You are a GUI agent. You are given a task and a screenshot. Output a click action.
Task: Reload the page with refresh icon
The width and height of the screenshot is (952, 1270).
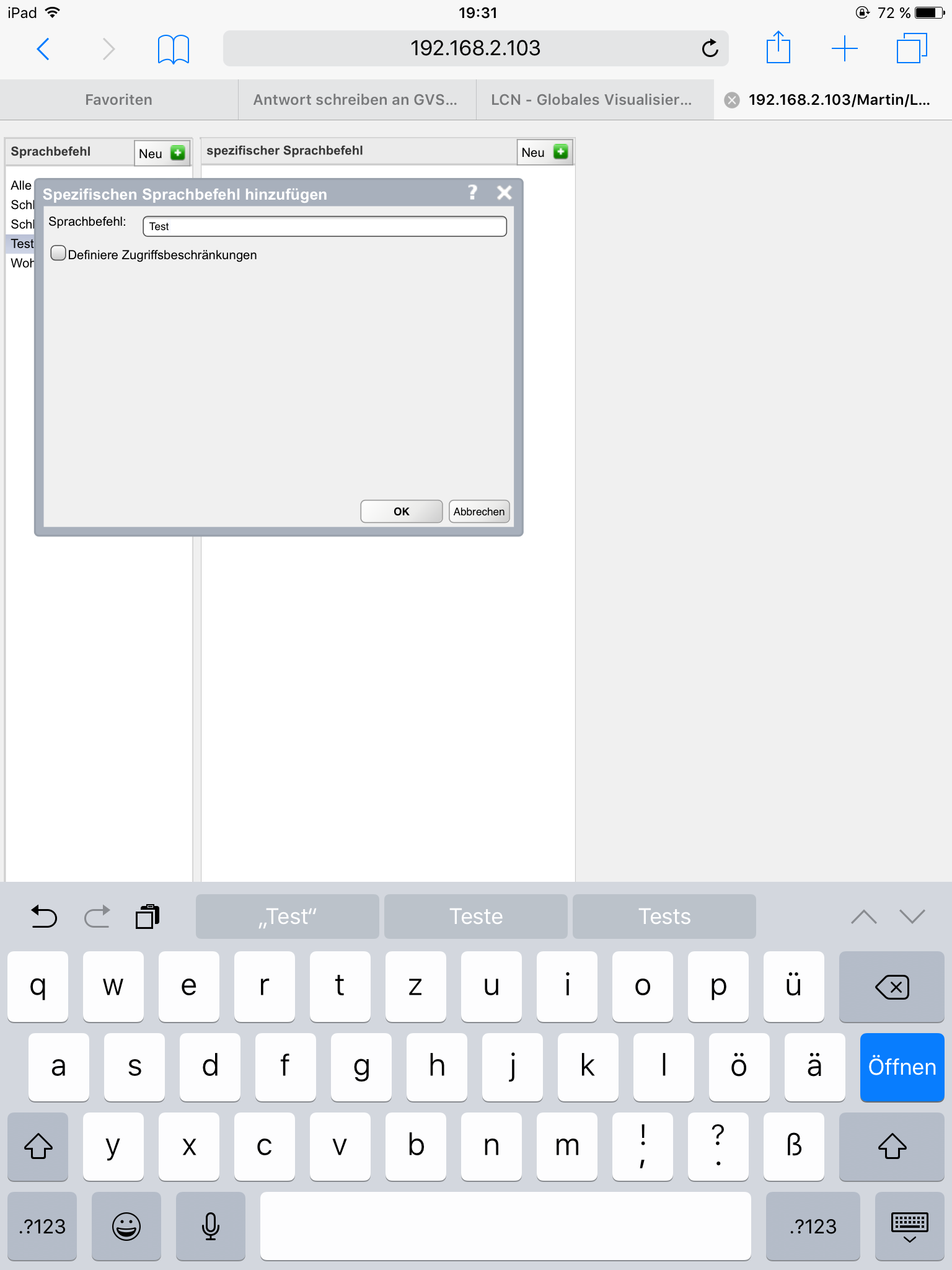coord(710,48)
